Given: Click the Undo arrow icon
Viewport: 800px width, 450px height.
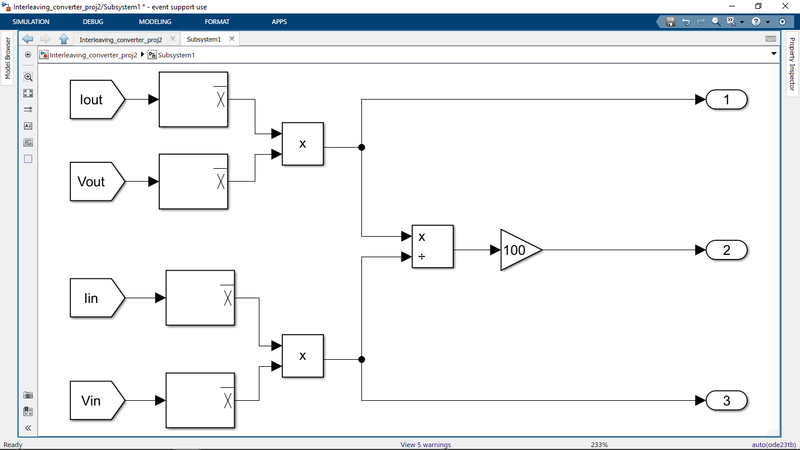Looking at the screenshot, I should [x=686, y=21].
